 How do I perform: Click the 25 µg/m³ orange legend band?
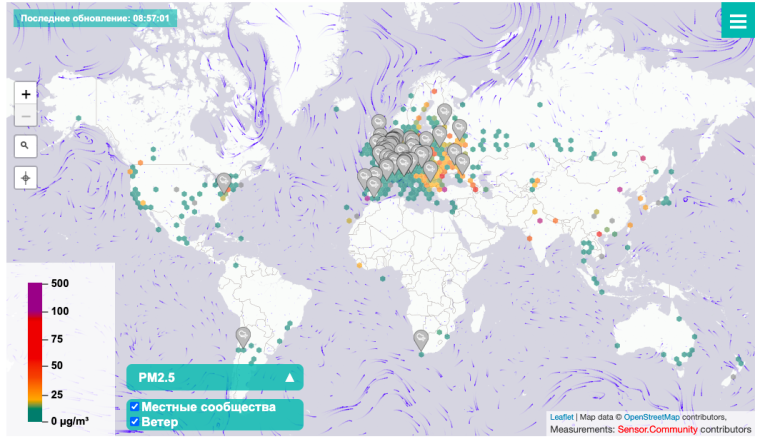coord(34,392)
